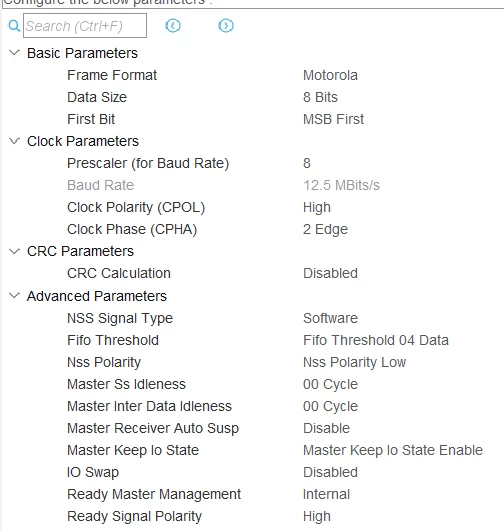Change Clock Polarity (CPOL) High value
Screen dimensions: 504x531
[317, 207]
